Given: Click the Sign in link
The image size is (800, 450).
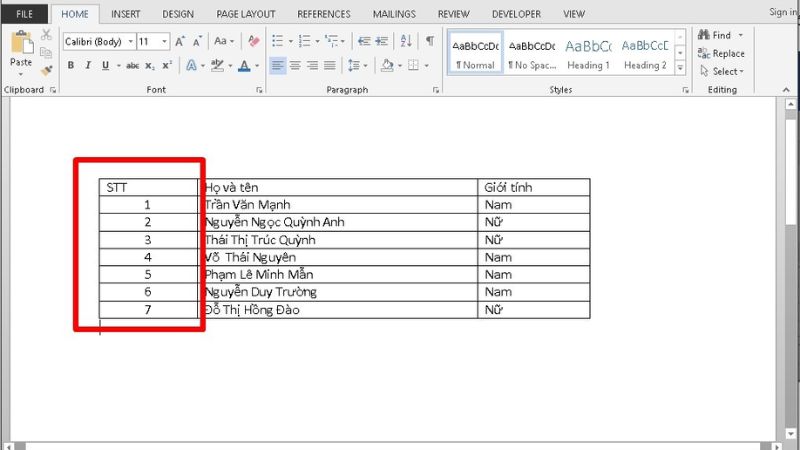Looking at the screenshot, I should (782, 13).
